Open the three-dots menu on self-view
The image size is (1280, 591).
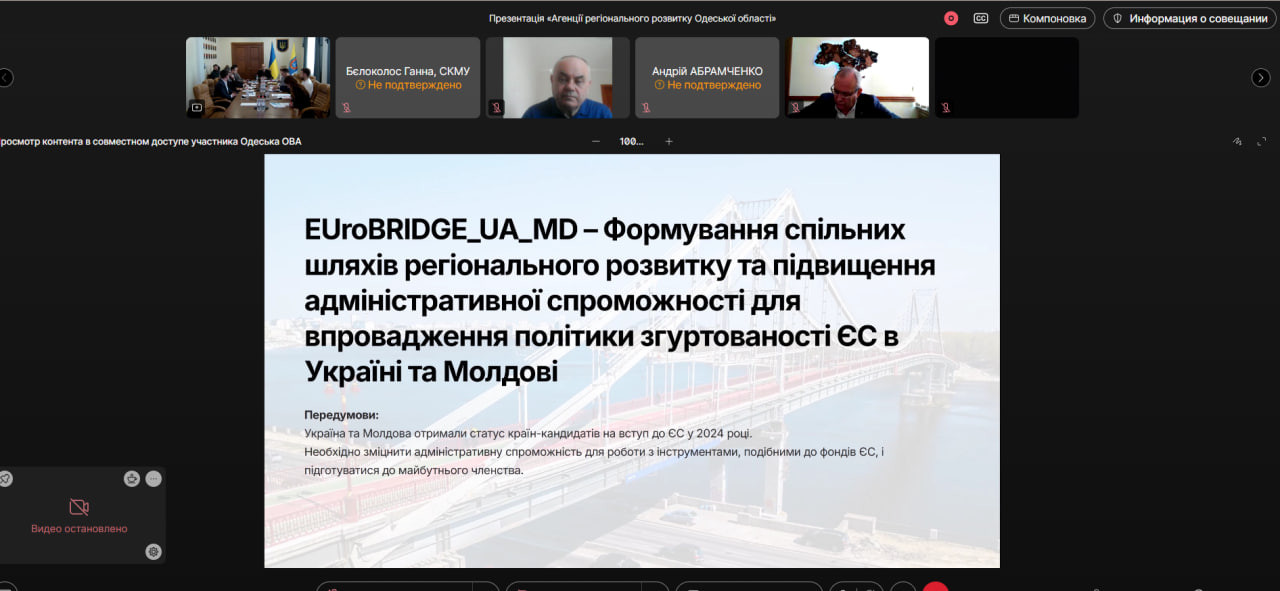pos(153,479)
